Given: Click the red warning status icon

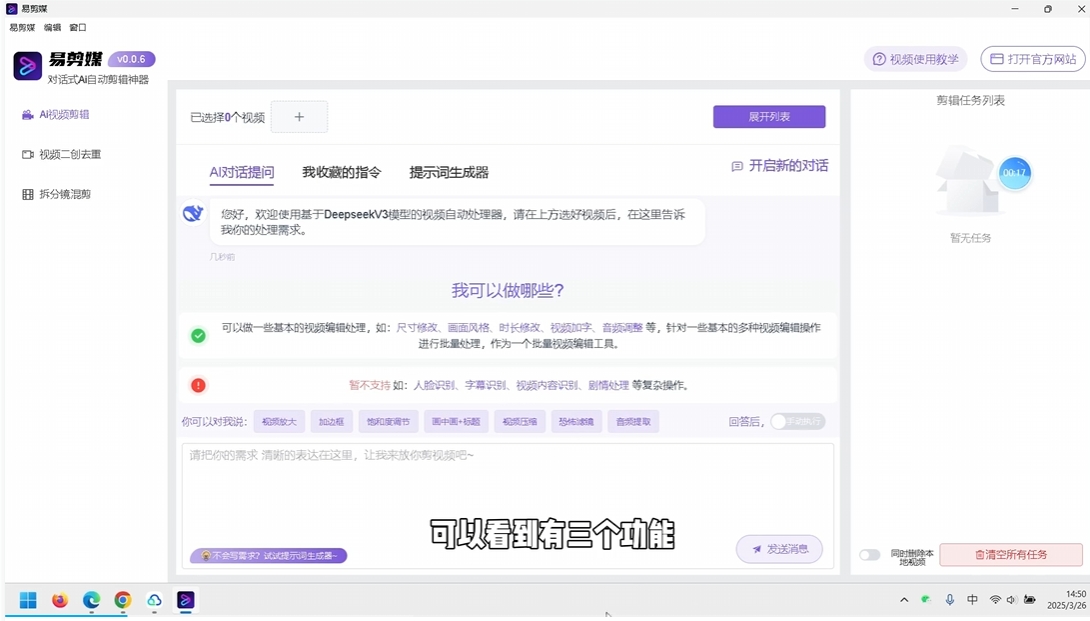Looking at the screenshot, I should 198,385.
